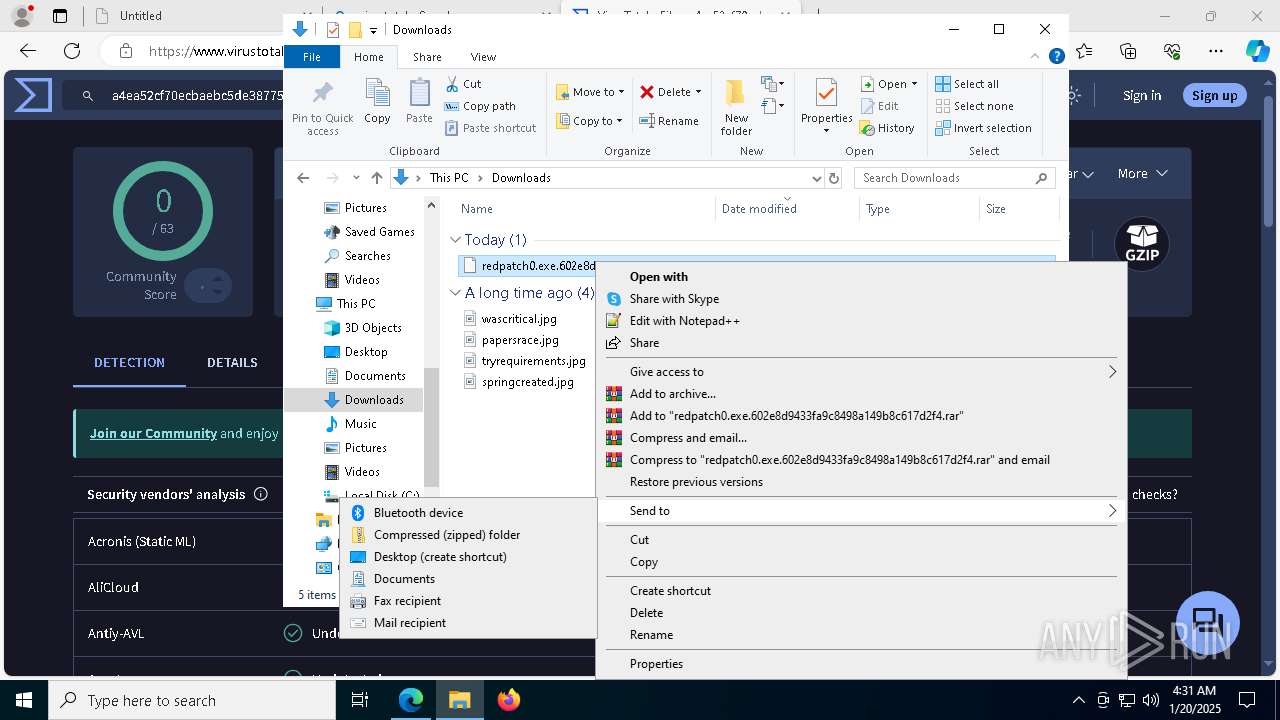Switch to the Share ribbon tab

coord(427,57)
